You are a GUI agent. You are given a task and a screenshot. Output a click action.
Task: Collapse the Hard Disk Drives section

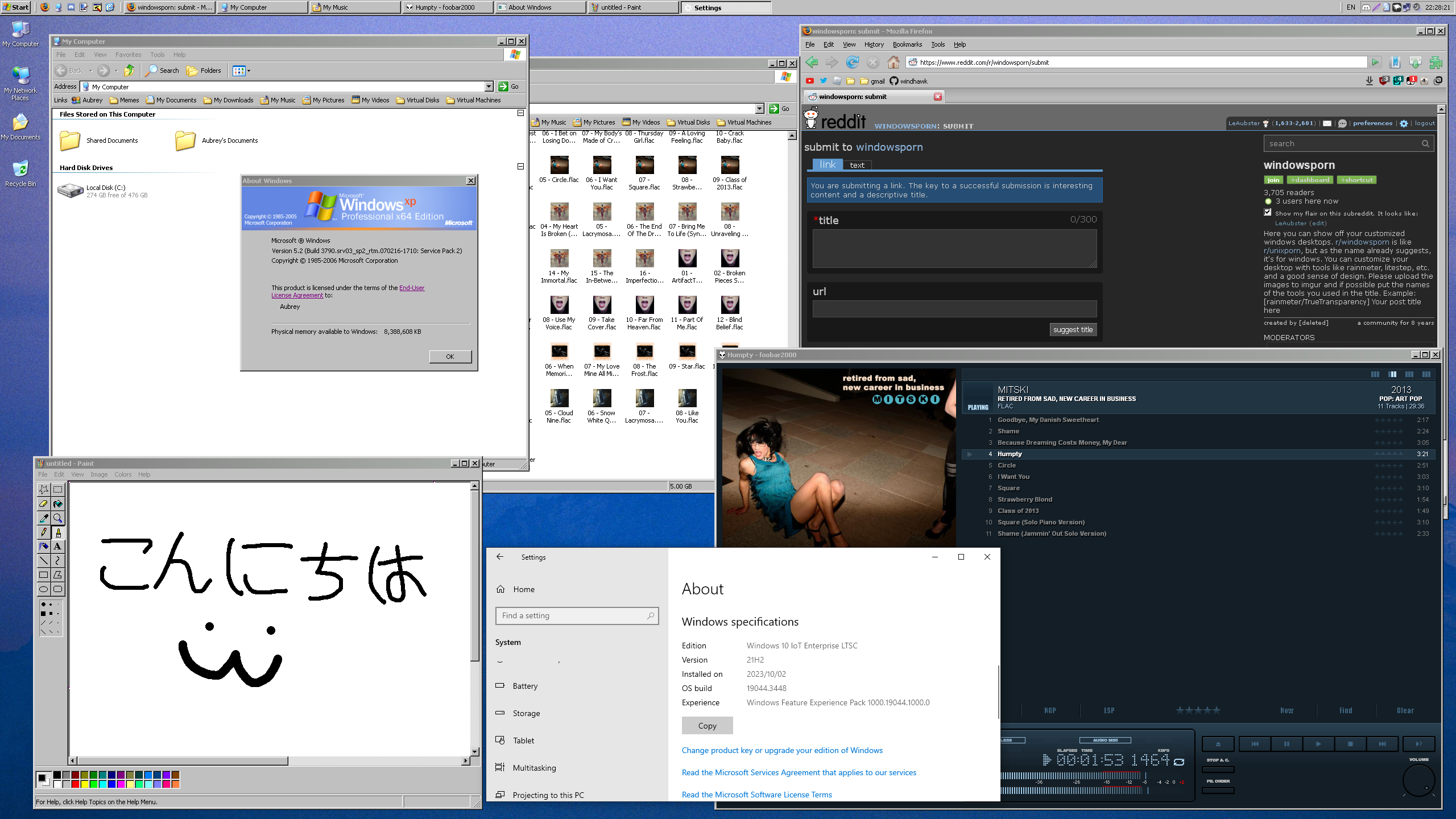(x=520, y=167)
